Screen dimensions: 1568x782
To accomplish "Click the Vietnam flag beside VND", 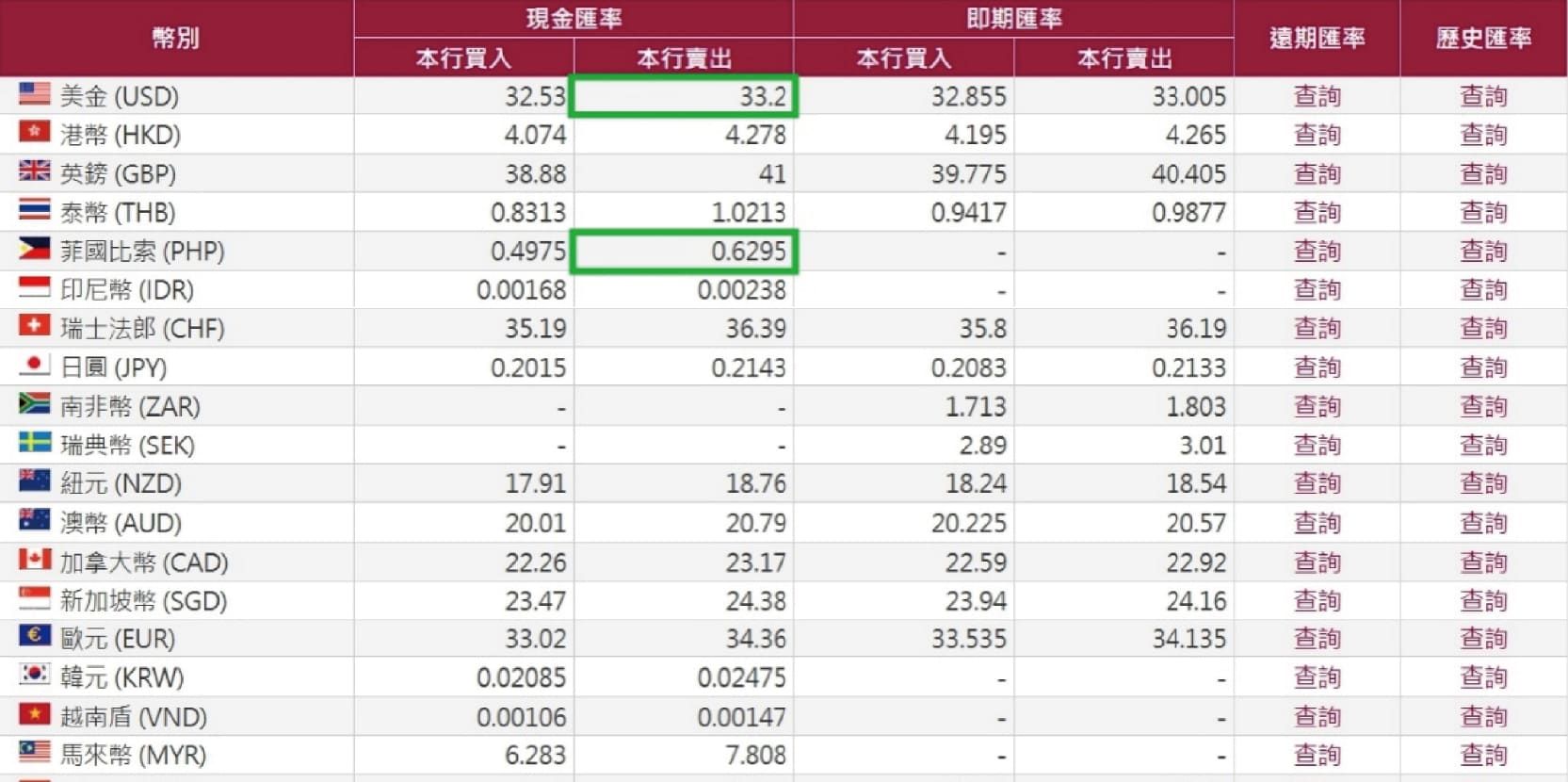I will (35, 714).
